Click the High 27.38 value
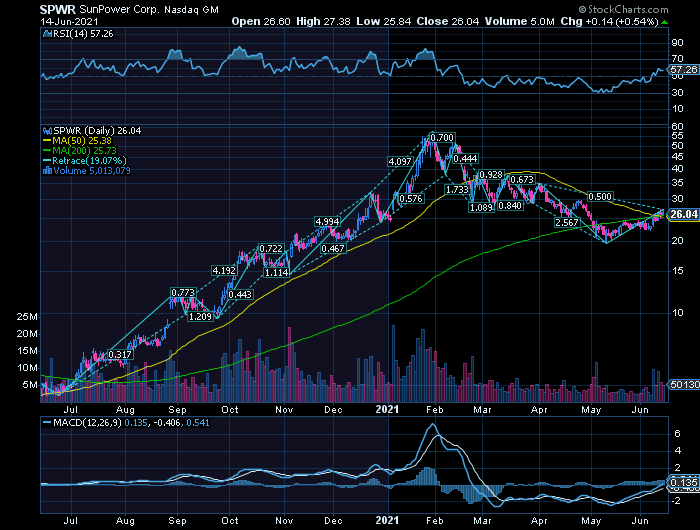Image resolution: width=700 pixels, height=530 pixels. coord(323,21)
